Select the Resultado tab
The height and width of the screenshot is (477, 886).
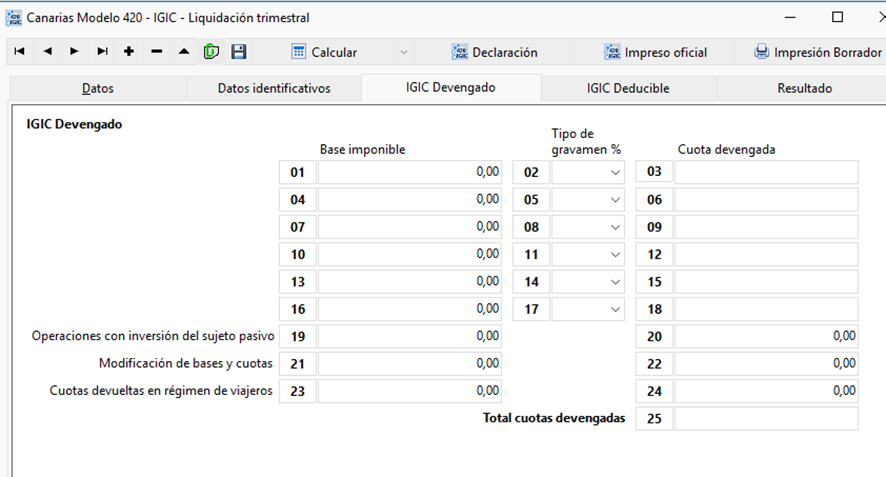[804, 88]
